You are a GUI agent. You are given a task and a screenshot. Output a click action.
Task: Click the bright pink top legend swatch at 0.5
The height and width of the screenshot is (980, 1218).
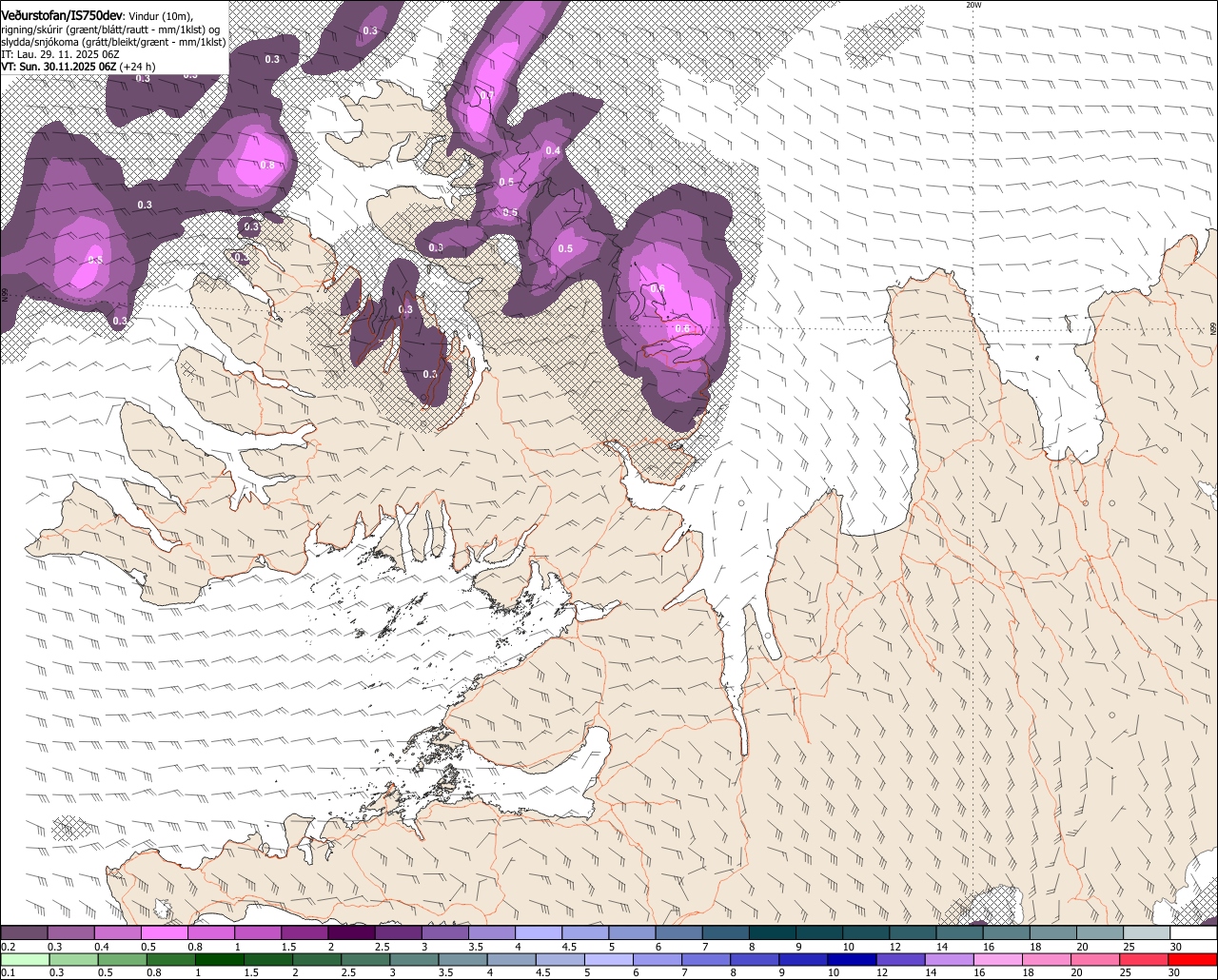click(164, 932)
